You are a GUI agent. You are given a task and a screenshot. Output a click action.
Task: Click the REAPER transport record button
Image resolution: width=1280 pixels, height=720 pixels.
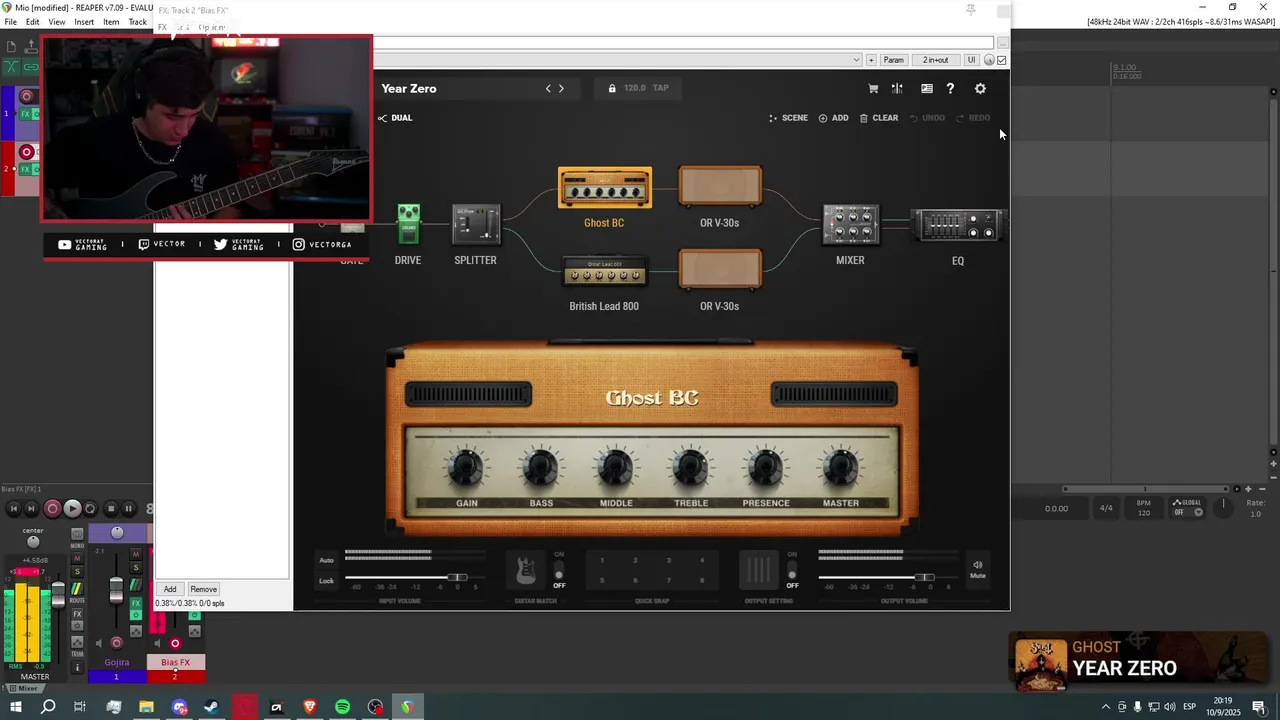coord(53,509)
